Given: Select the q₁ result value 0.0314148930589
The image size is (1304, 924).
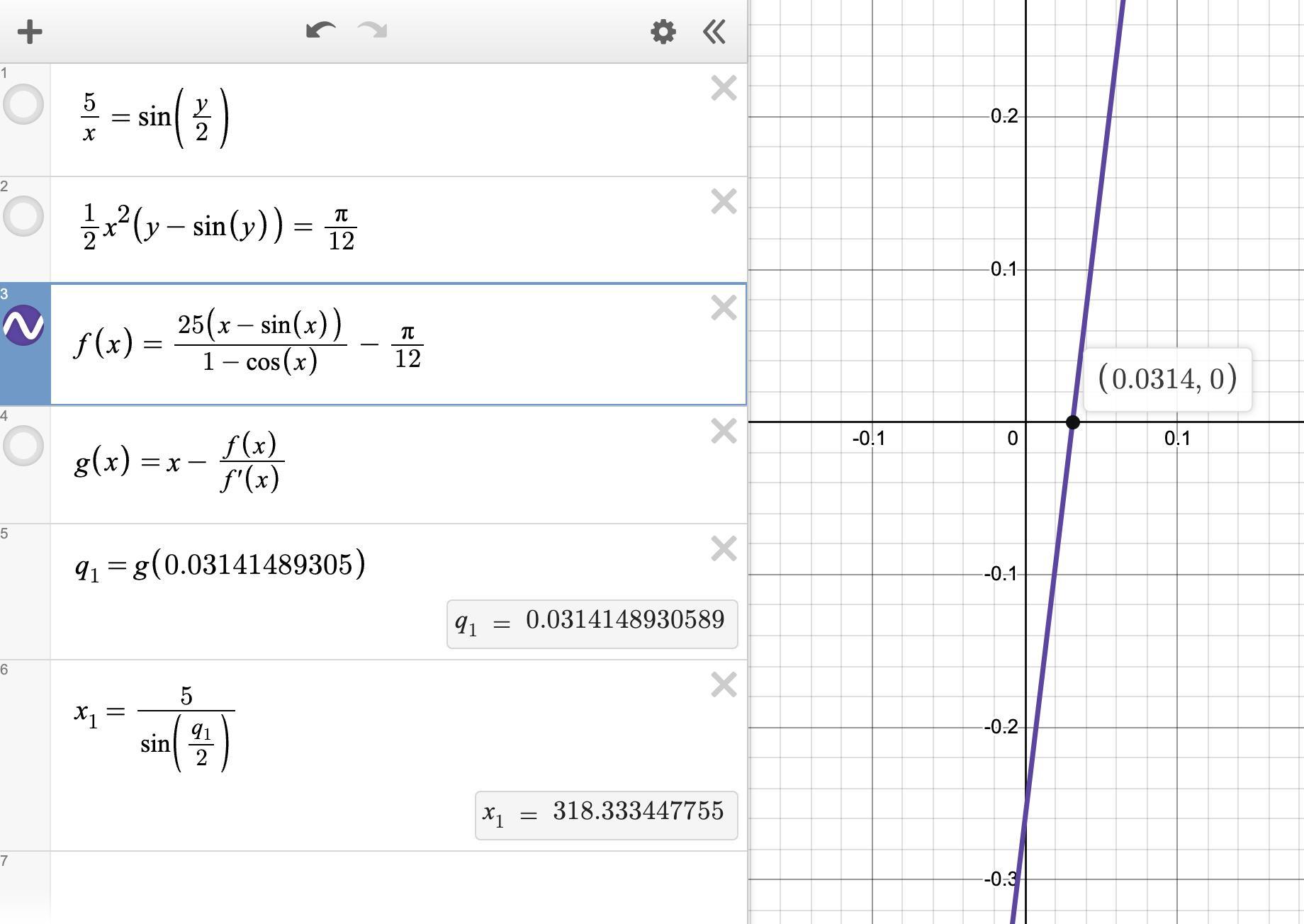Looking at the screenshot, I should 625,621.
